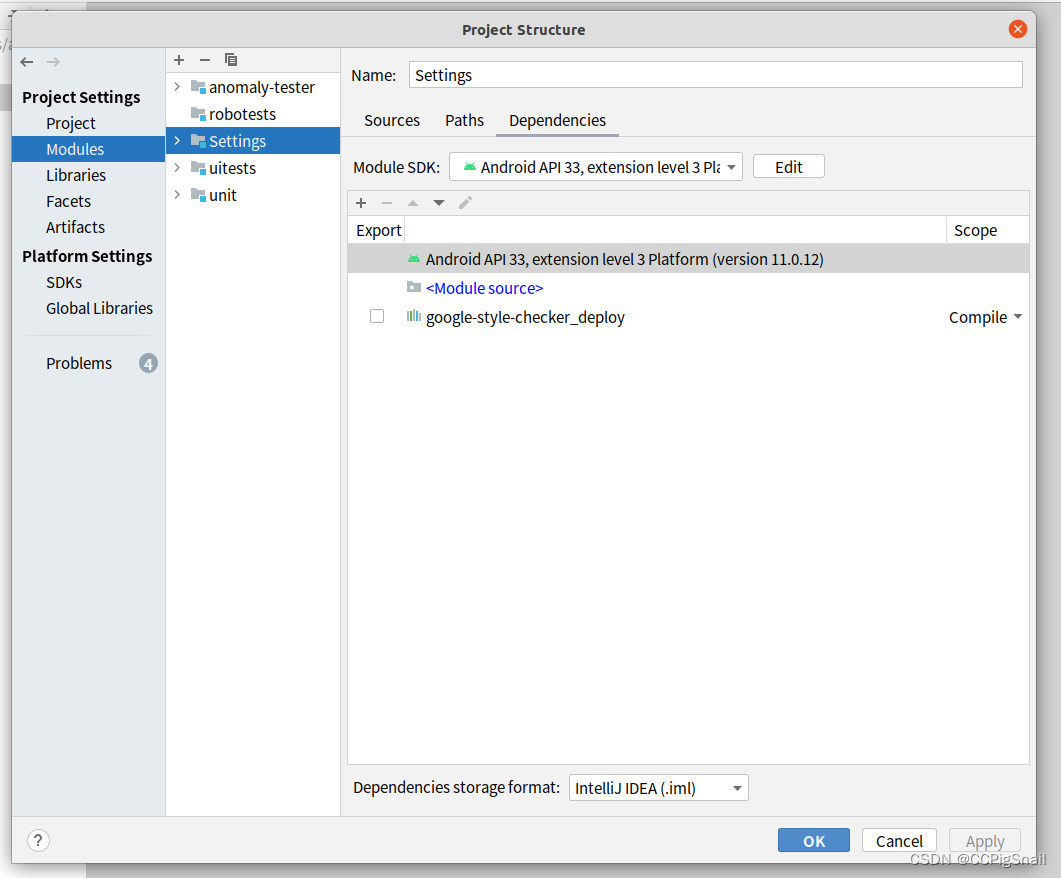Click the anomaly-tester module folder icon
Screen dimensions: 1061x878
click(198, 87)
